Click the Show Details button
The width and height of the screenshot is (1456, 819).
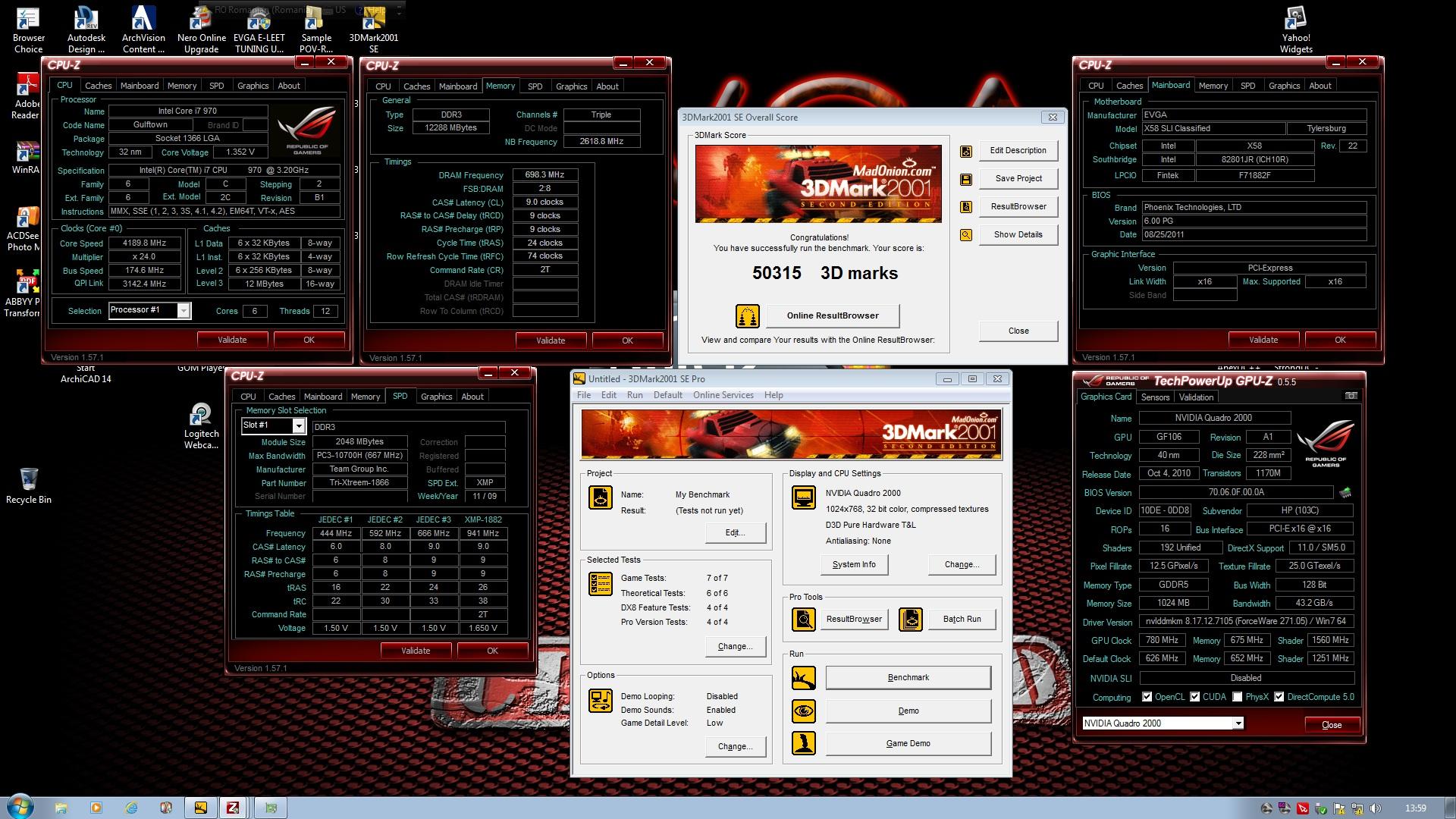(1018, 235)
